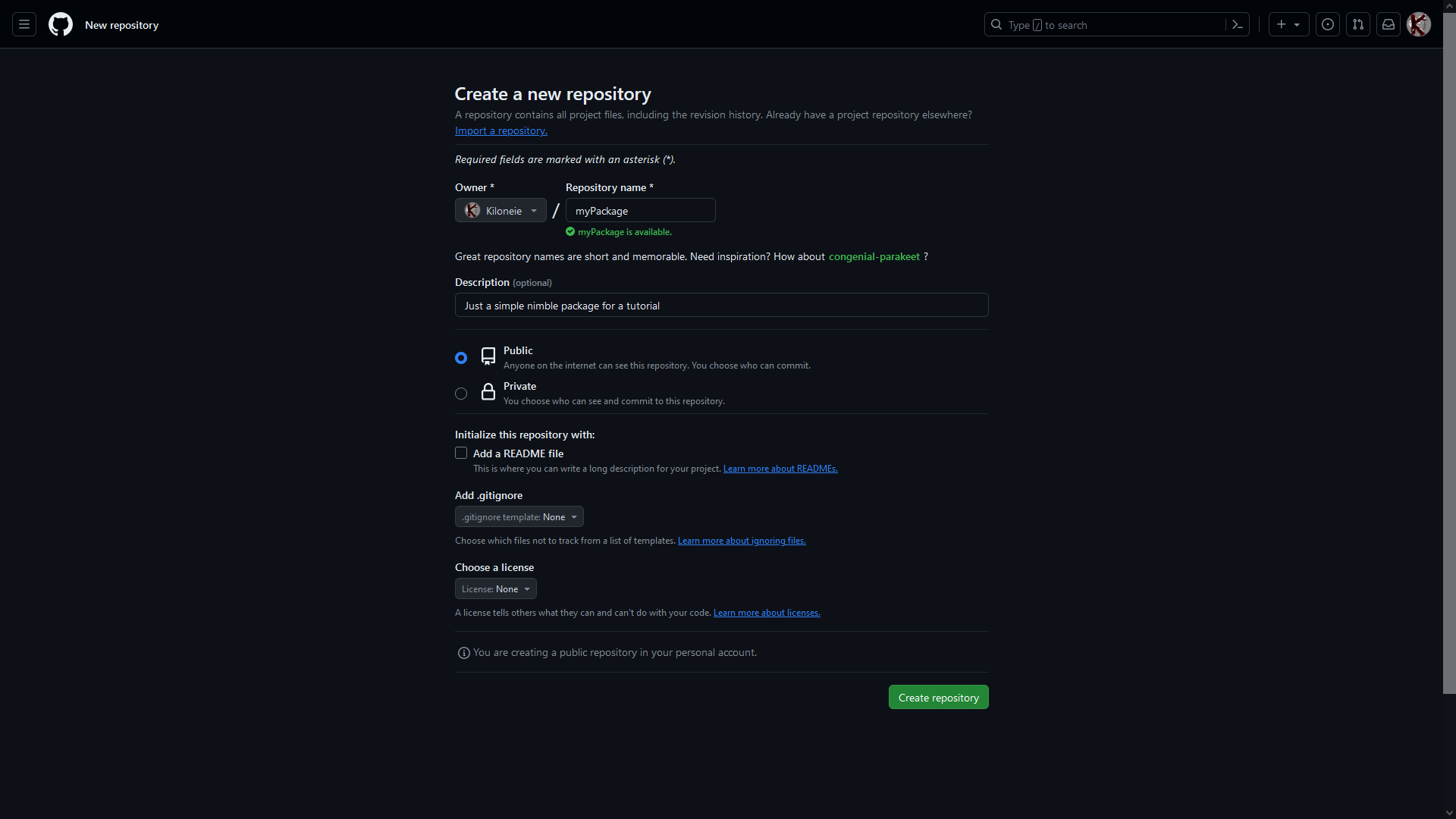Expand the .gitignore template dropdown
Image resolution: width=1456 pixels, height=819 pixels.
point(519,516)
